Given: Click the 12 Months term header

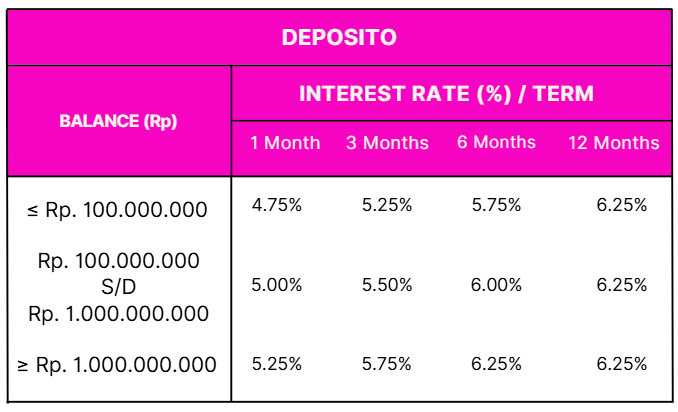Looking at the screenshot, I should point(613,142).
